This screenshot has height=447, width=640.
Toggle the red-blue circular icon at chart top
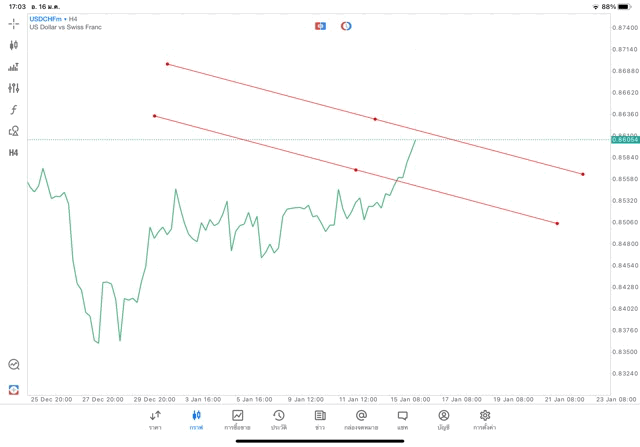coord(346,25)
